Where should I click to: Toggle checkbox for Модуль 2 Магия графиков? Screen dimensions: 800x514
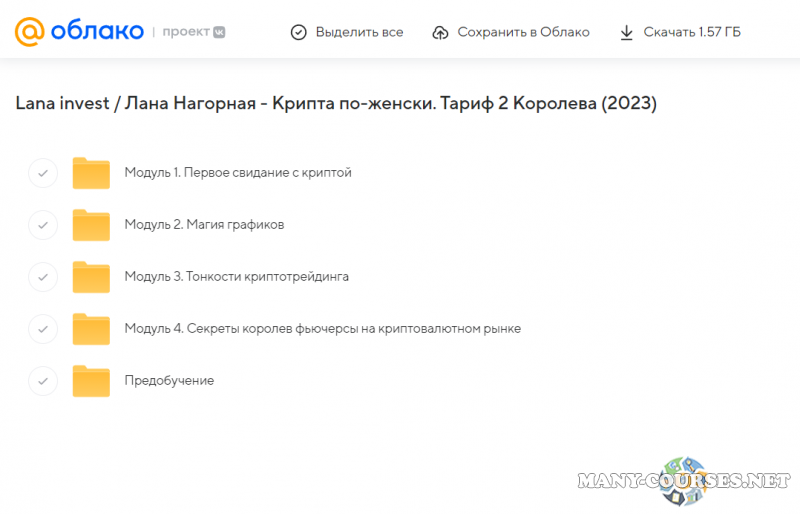[x=43, y=225]
